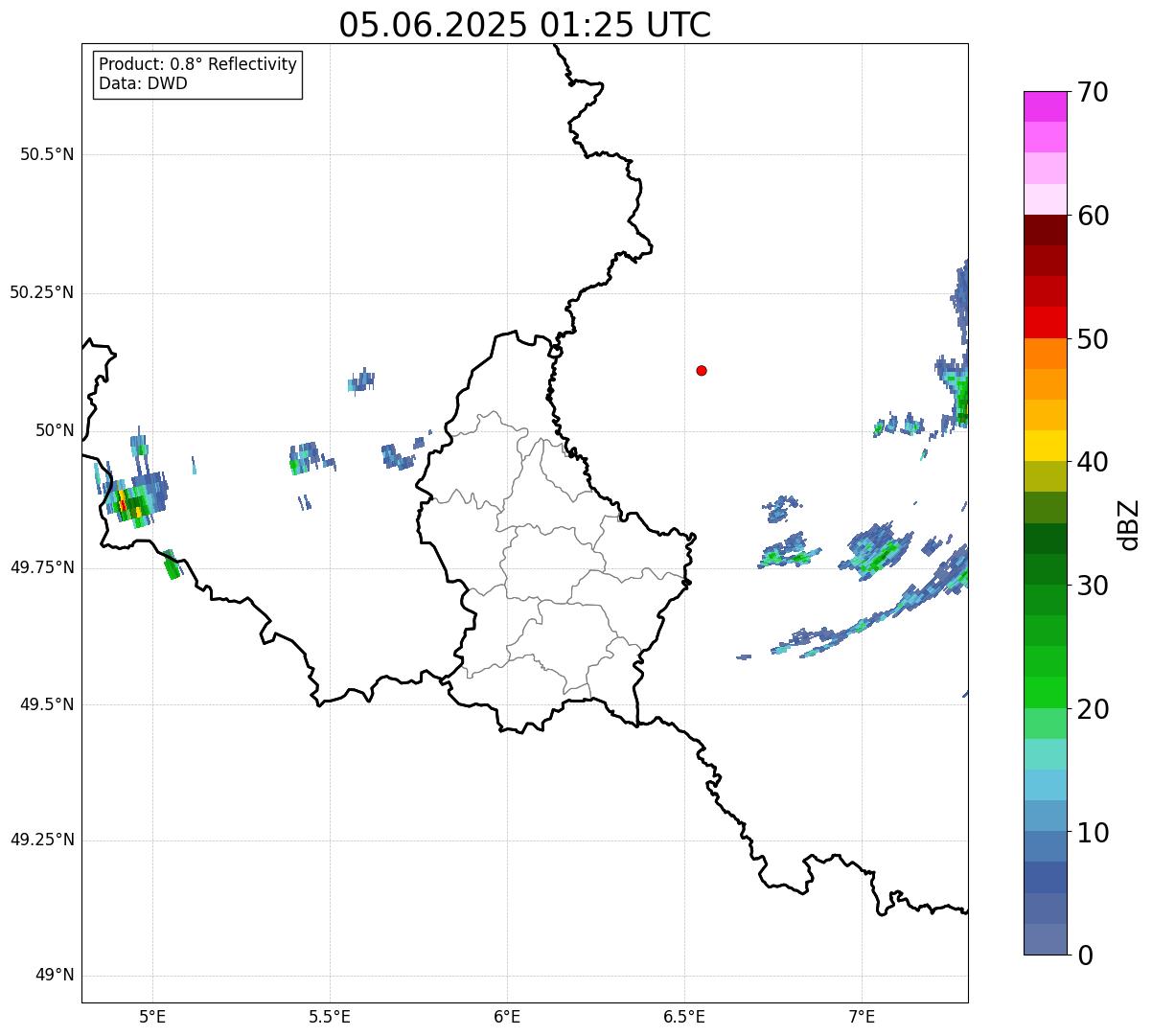Click the colorbar '0' tick label

(x=1086, y=955)
